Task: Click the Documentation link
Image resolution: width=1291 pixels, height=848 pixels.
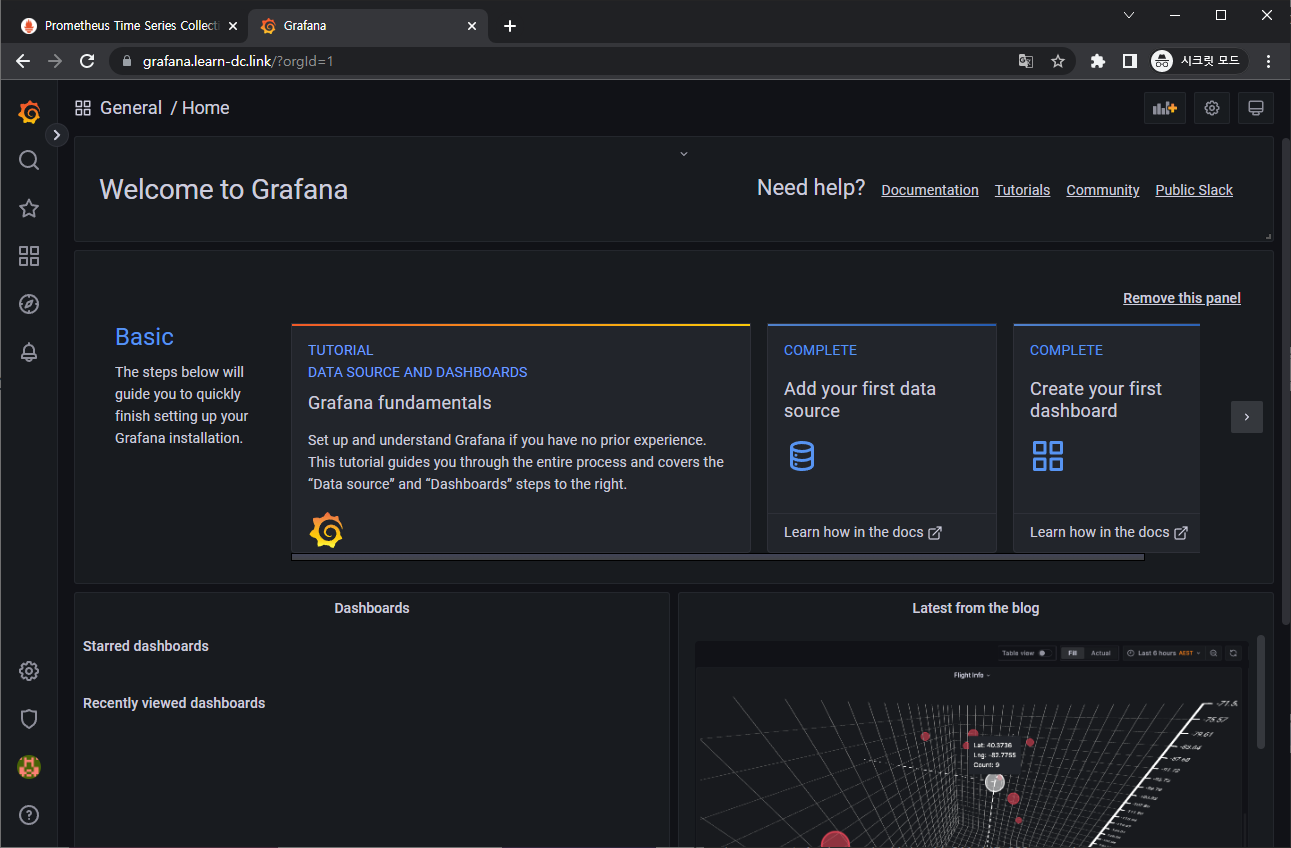Action: tap(929, 190)
